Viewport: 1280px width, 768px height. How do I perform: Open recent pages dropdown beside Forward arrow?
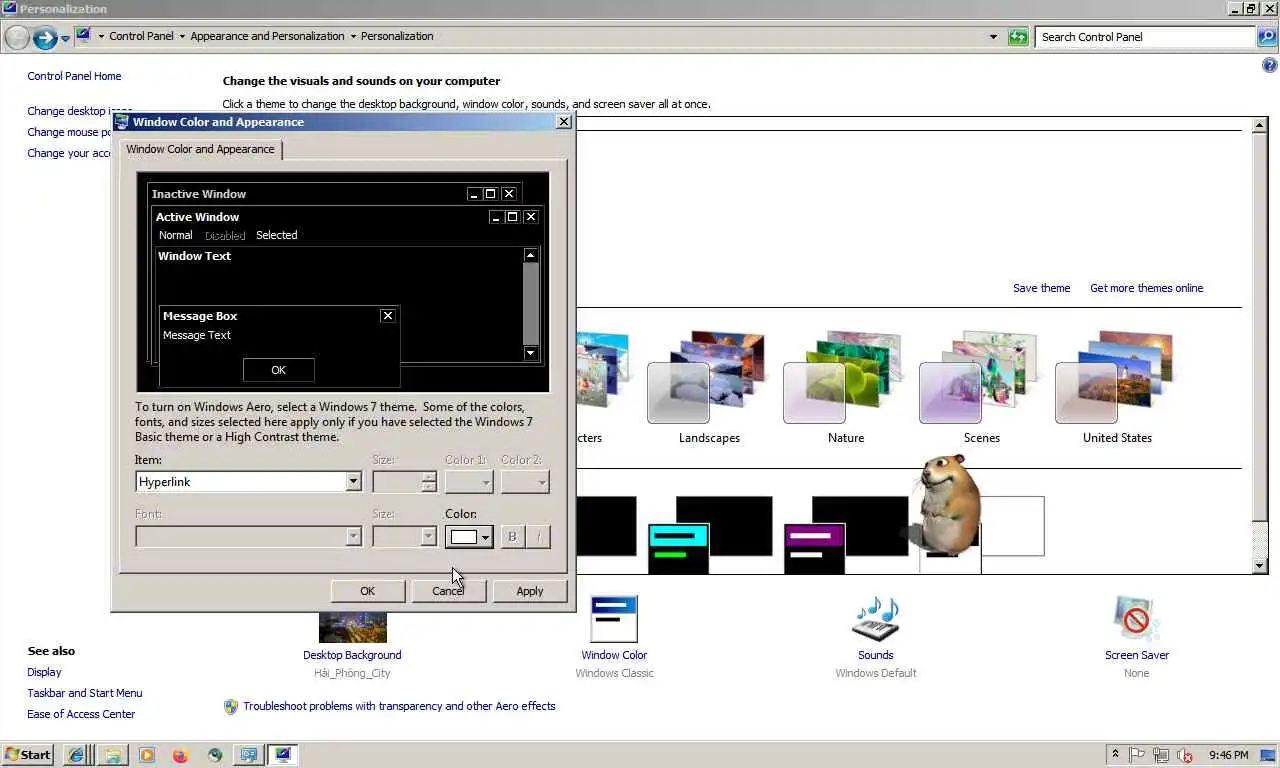[x=66, y=38]
